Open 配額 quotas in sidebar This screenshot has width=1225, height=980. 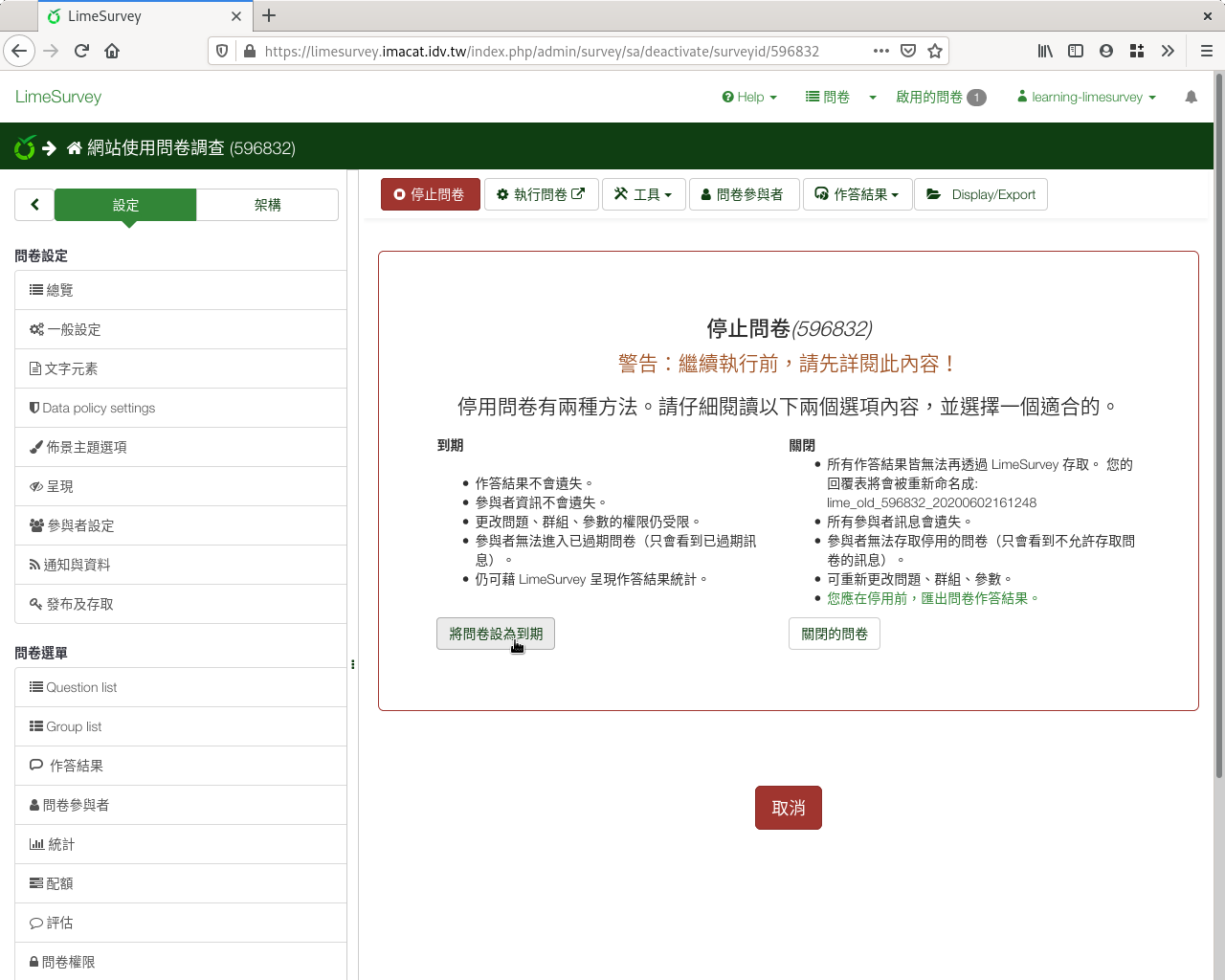tap(181, 883)
